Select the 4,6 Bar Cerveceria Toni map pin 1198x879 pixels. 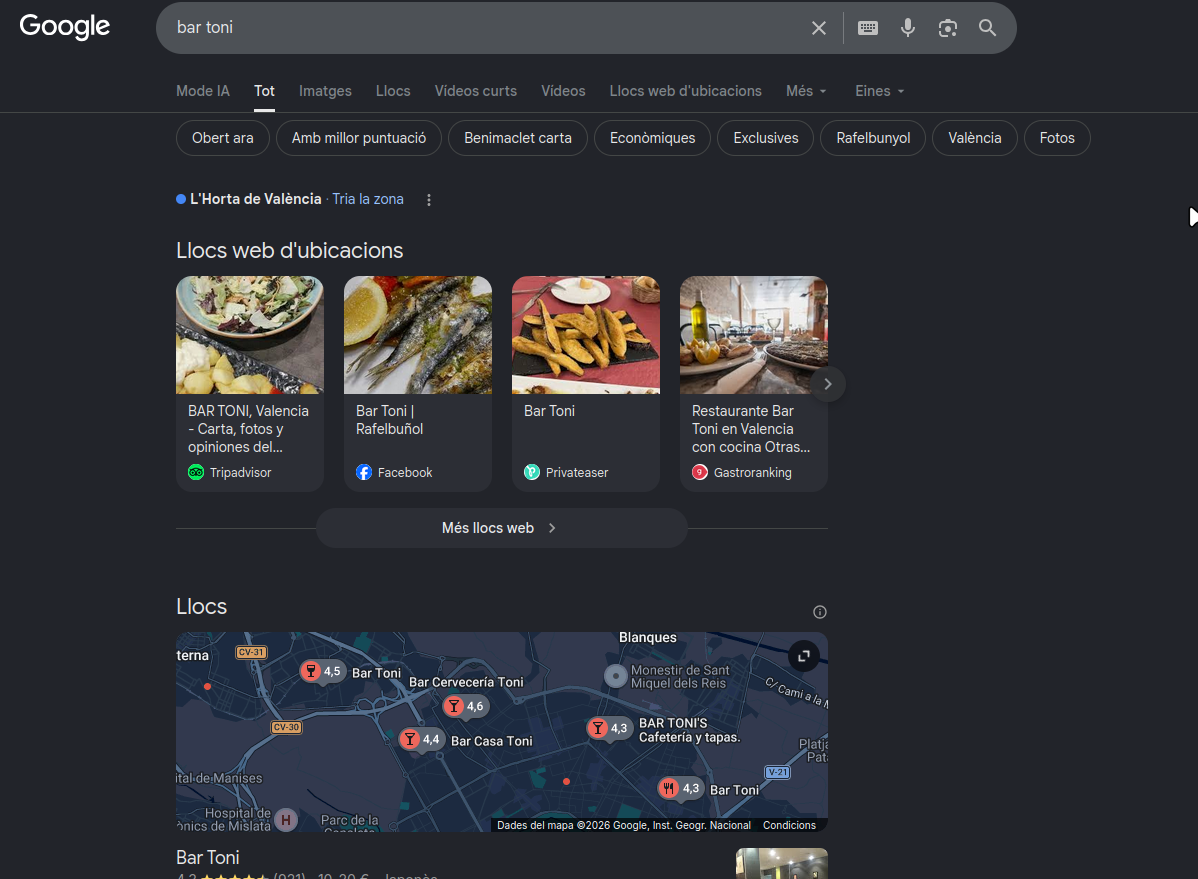[466, 706]
